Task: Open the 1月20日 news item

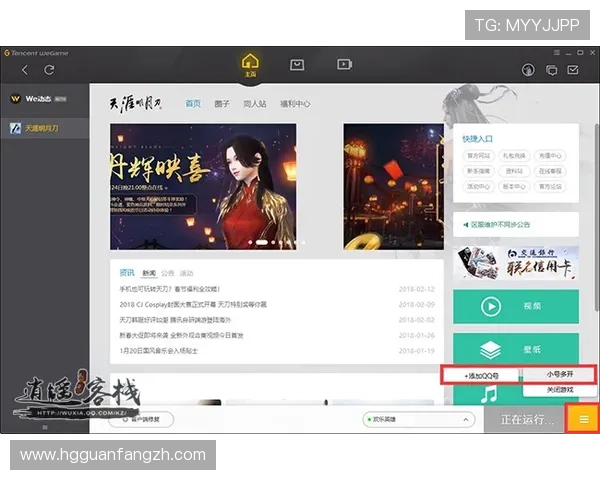Action: pos(277,351)
